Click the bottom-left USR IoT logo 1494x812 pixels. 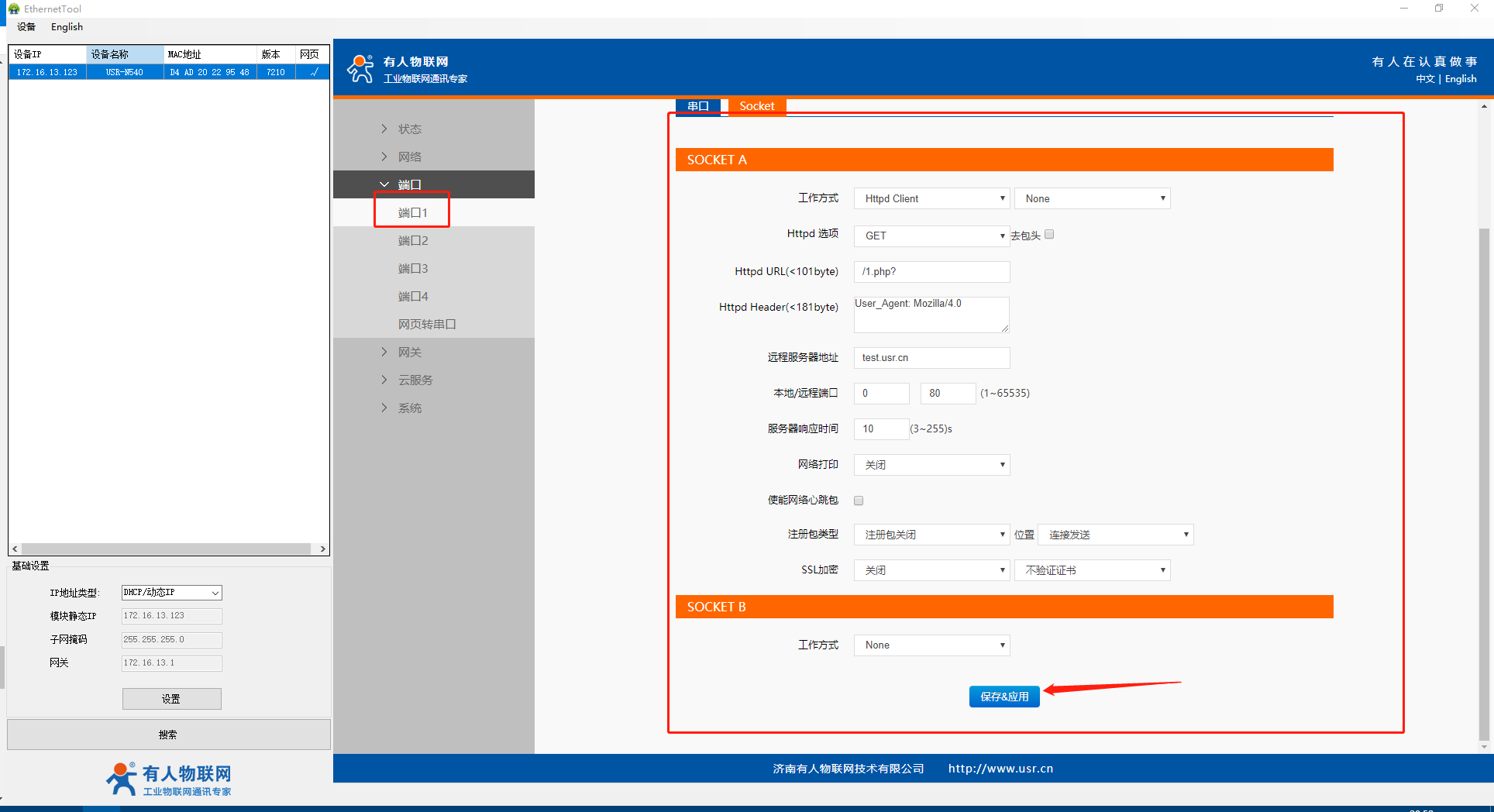pos(169,779)
